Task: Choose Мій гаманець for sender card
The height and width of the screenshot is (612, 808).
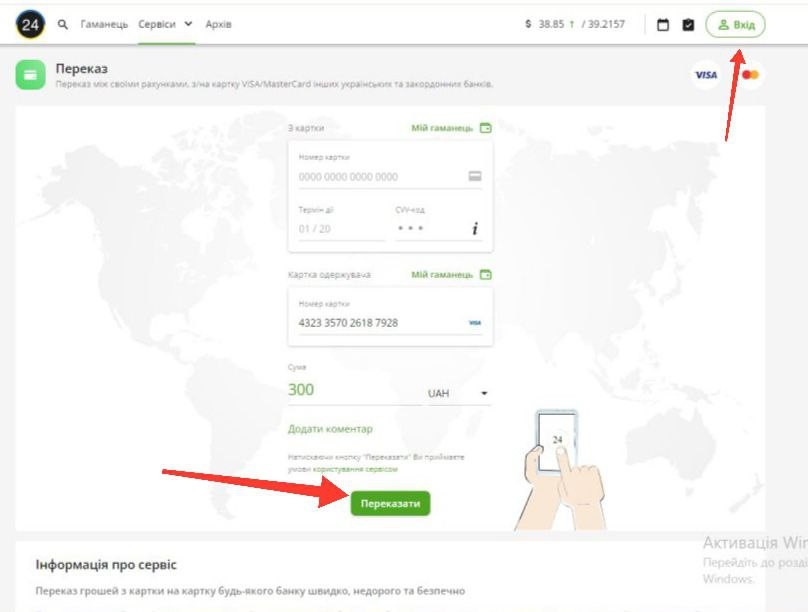Action: [x=451, y=128]
